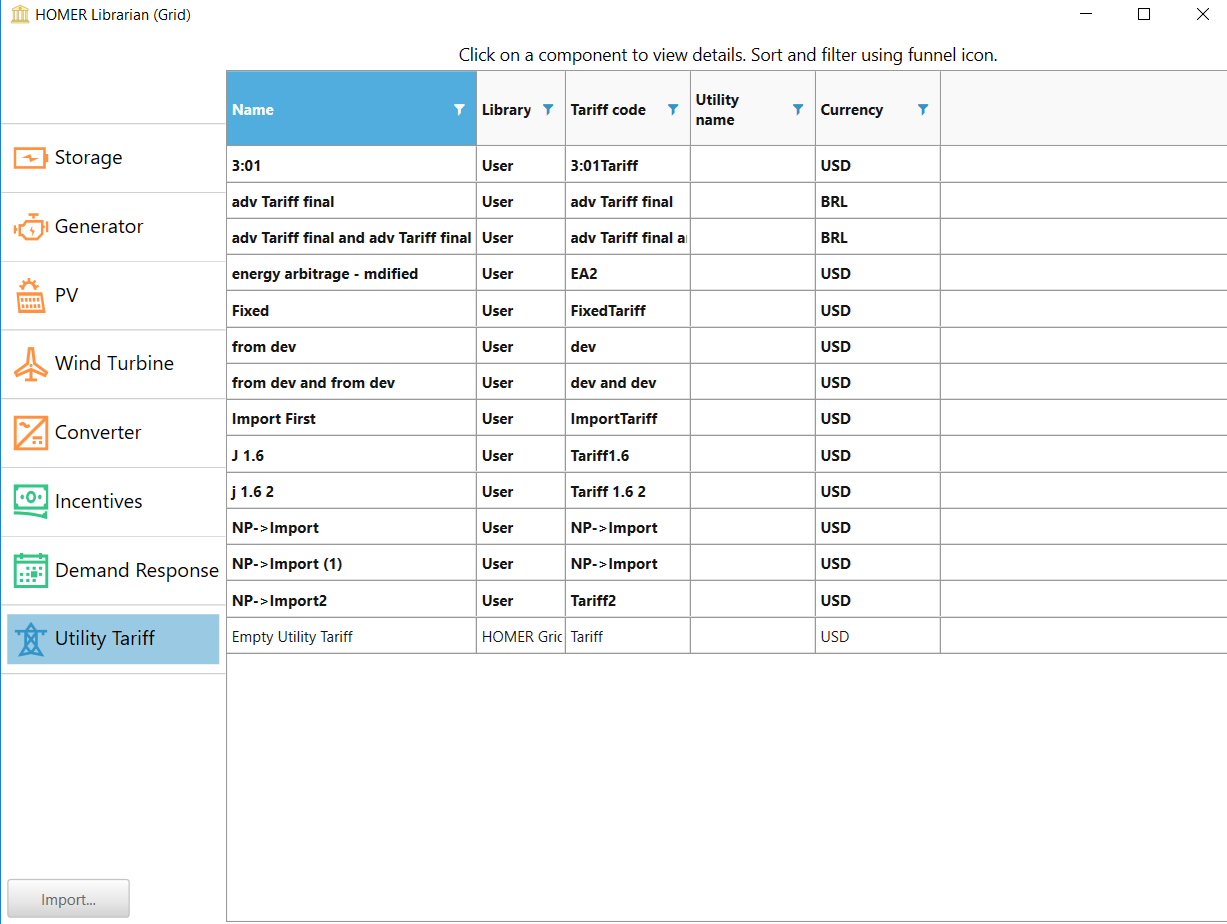This screenshot has height=924, width=1227.
Task: Click the Incentives money icon
Action: click(30, 501)
